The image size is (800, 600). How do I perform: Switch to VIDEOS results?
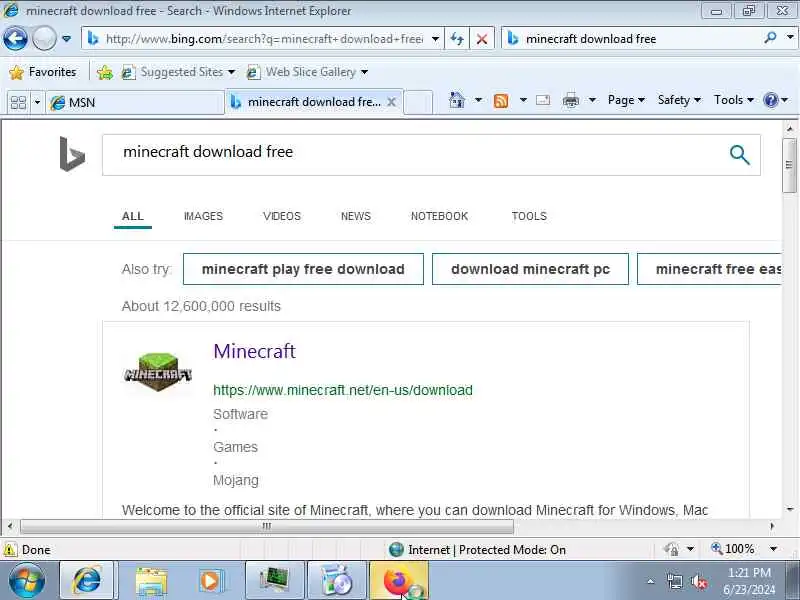(x=282, y=216)
